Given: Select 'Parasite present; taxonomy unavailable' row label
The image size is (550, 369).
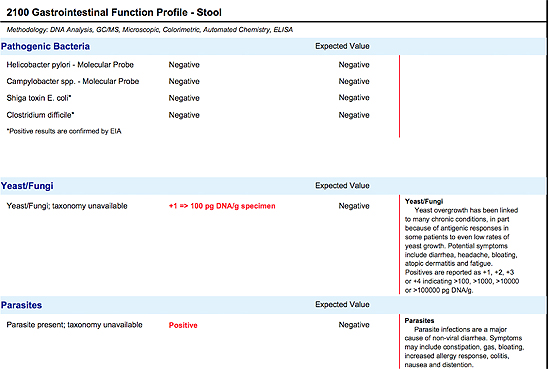Looking at the screenshot, I should (x=74, y=325).
